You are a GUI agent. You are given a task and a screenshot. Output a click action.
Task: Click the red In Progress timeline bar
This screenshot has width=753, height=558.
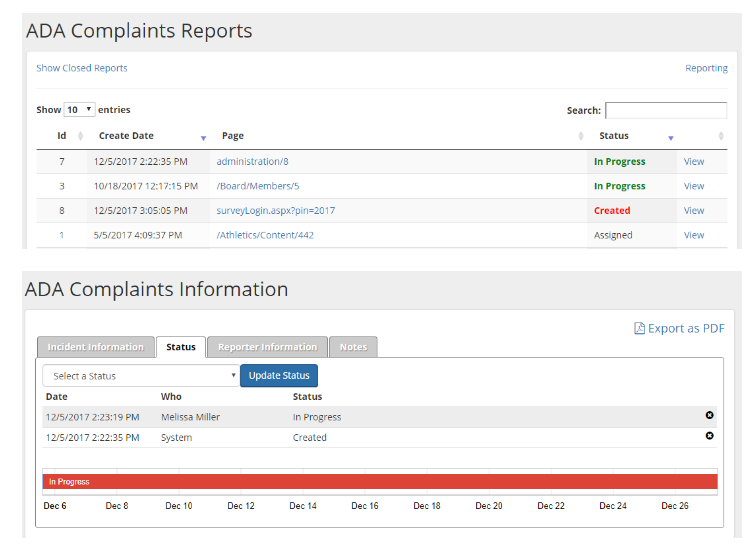click(x=380, y=482)
